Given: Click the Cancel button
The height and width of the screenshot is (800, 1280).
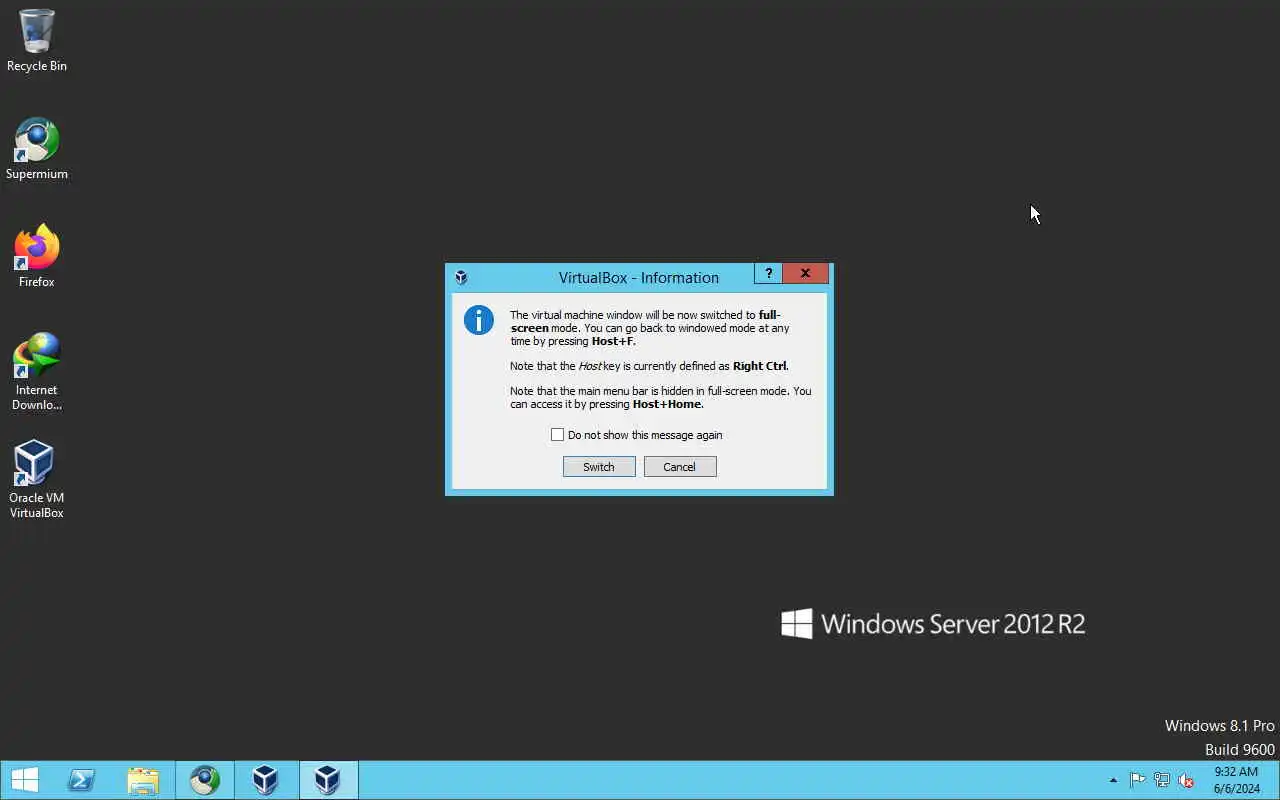Looking at the screenshot, I should click(x=680, y=467).
